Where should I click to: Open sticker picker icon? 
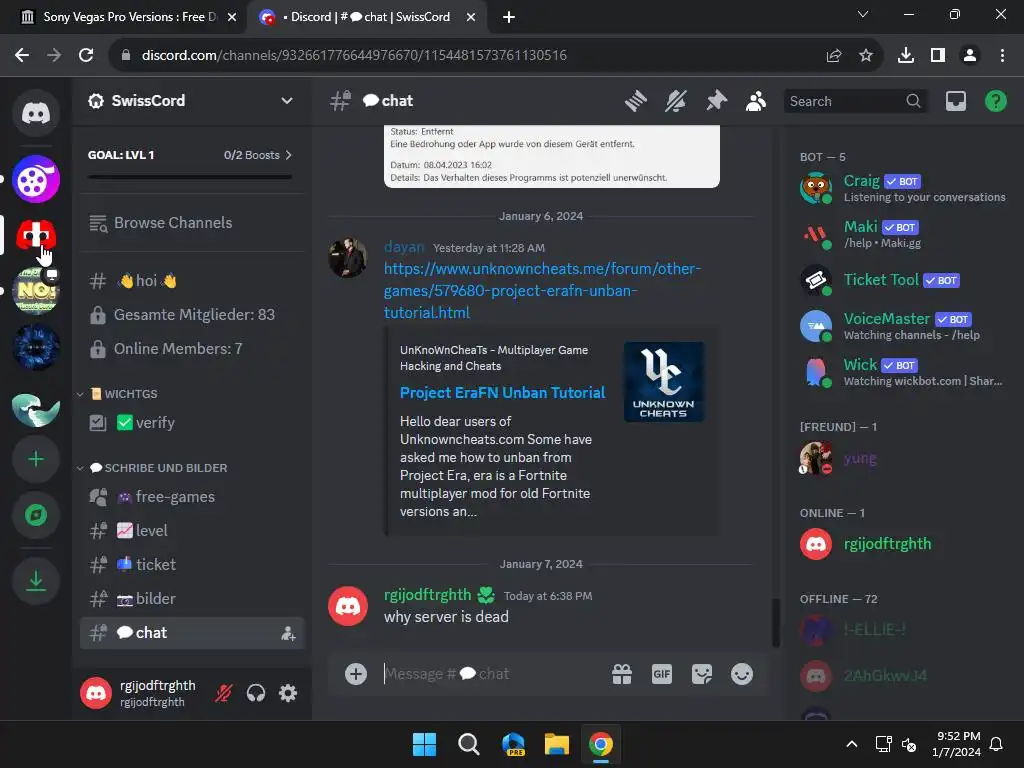click(702, 674)
